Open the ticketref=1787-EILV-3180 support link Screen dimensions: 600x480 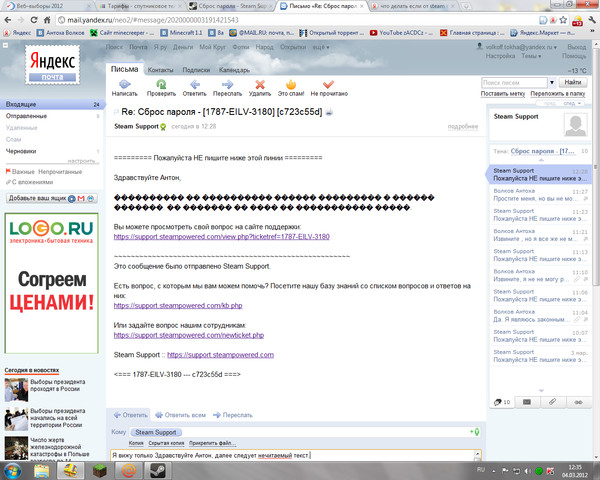[222, 237]
